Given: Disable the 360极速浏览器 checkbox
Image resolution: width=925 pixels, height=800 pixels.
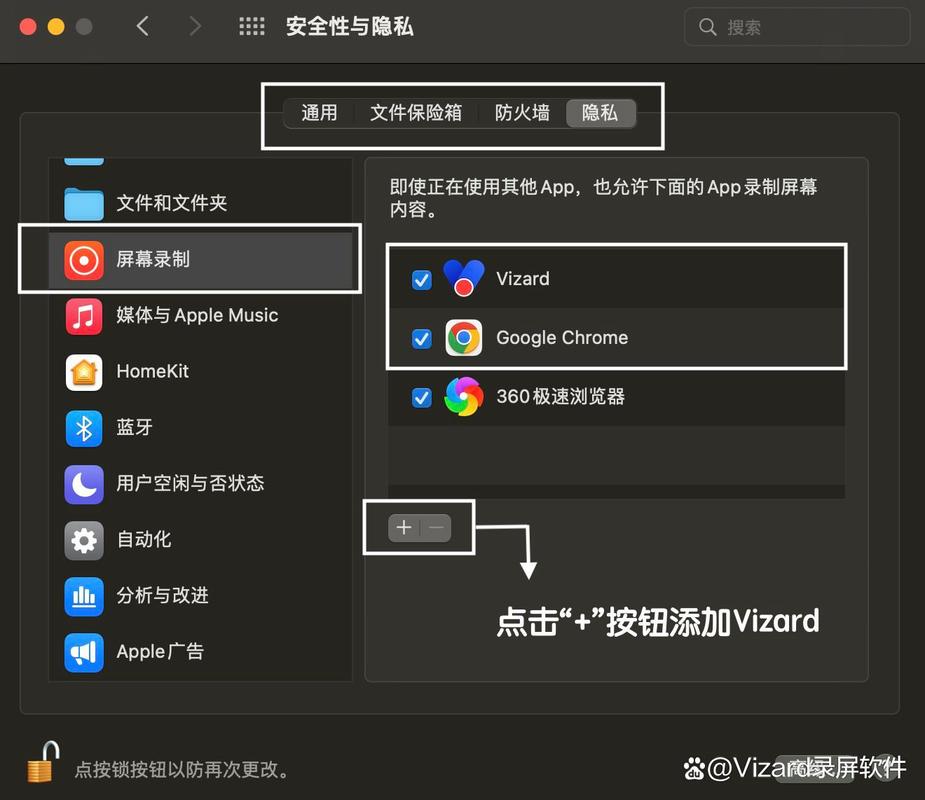Looking at the screenshot, I should (422, 397).
